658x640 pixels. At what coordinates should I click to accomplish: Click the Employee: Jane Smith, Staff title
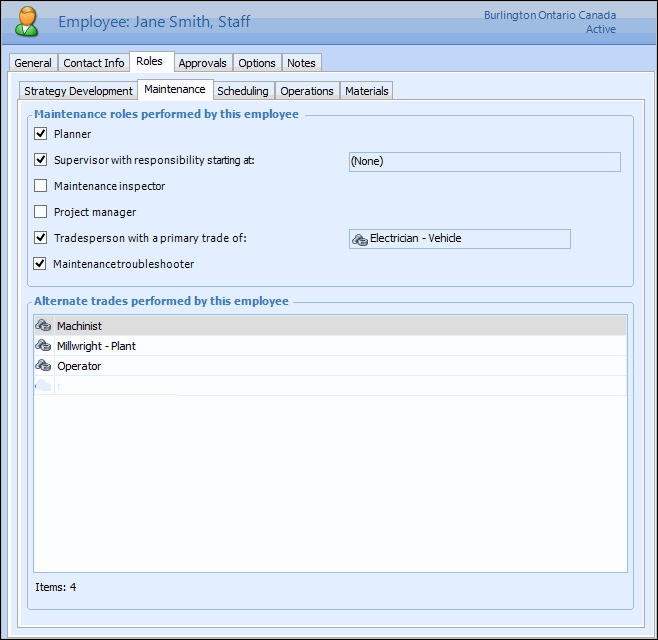click(x=154, y=21)
